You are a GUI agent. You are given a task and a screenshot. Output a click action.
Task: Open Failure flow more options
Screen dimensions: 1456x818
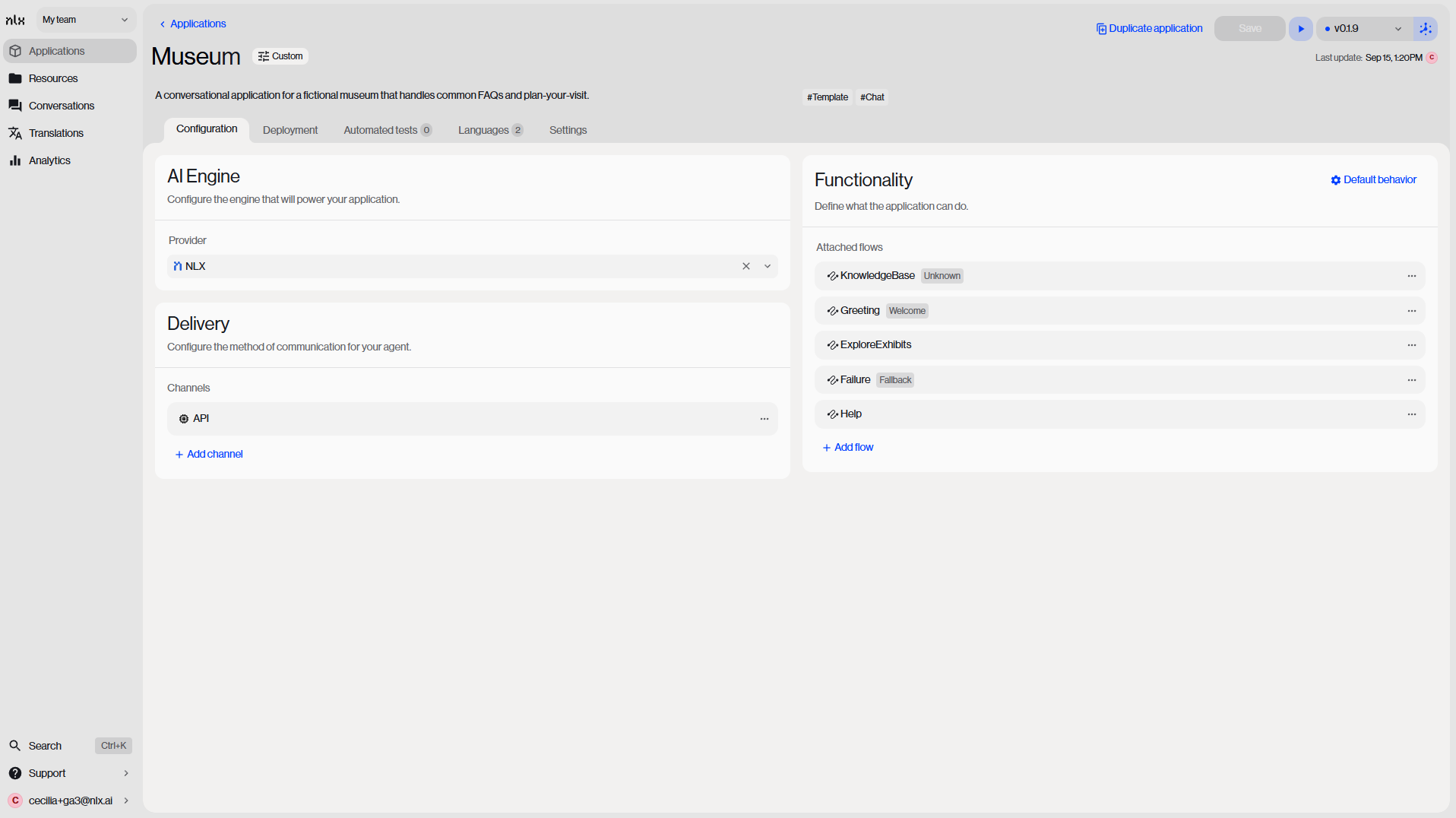[x=1411, y=380]
